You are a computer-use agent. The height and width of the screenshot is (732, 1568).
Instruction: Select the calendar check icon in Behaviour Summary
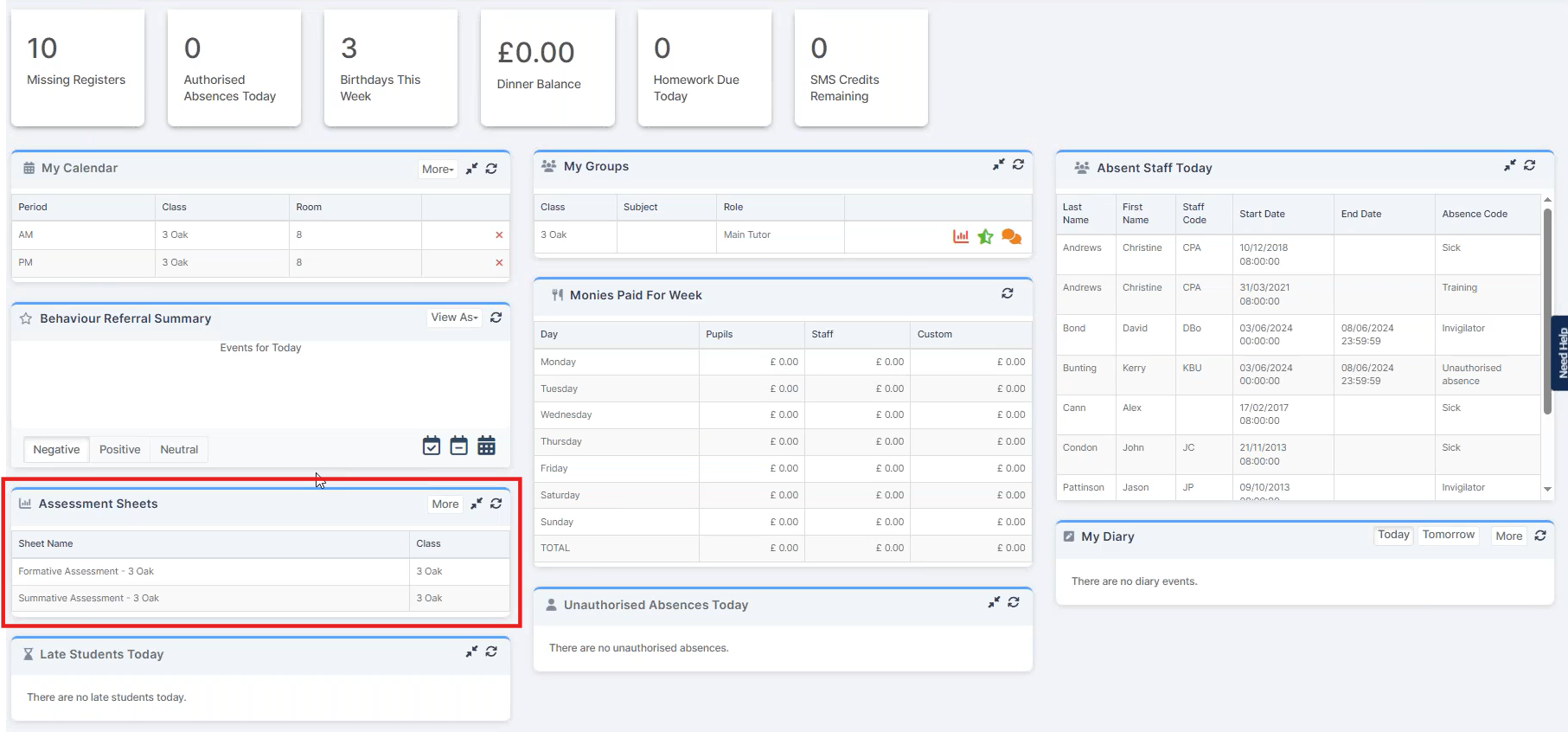(432, 446)
